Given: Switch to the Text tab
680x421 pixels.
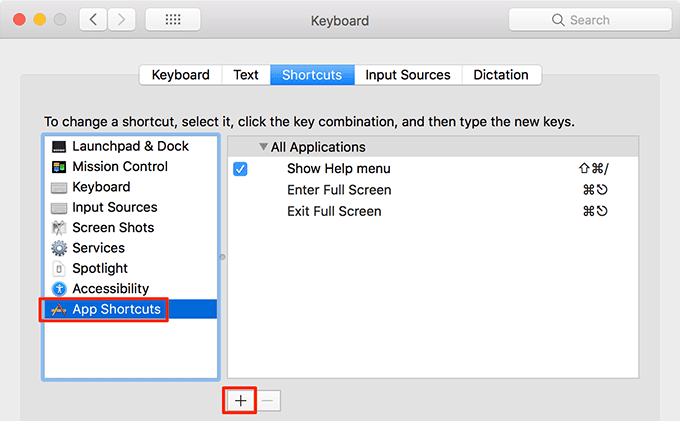Looking at the screenshot, I should pyautogui.click(x=246, y=75).
